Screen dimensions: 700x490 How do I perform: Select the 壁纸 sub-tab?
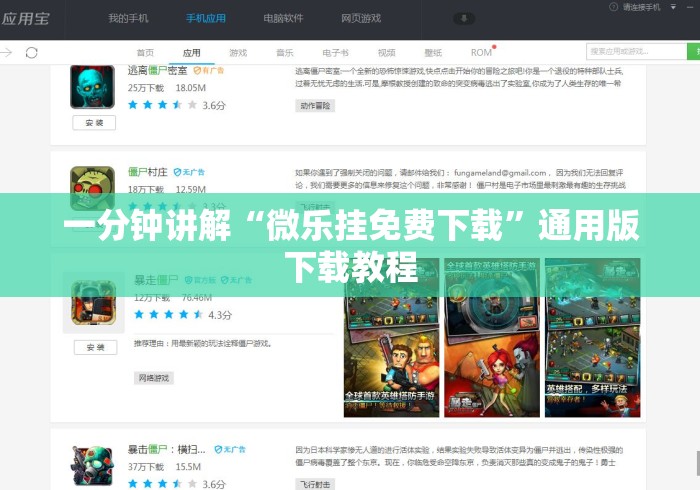pyautogui.click(x=433, y=53)
